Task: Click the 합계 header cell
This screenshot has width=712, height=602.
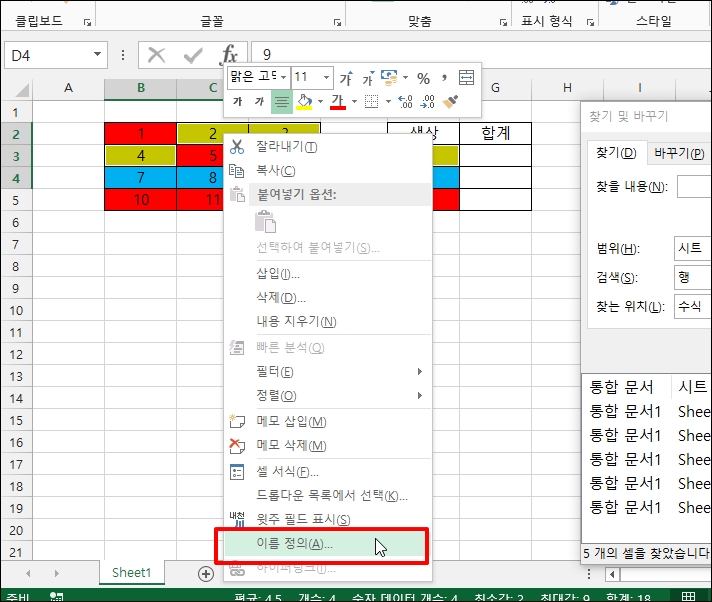Action: click(x=495, y=133)
